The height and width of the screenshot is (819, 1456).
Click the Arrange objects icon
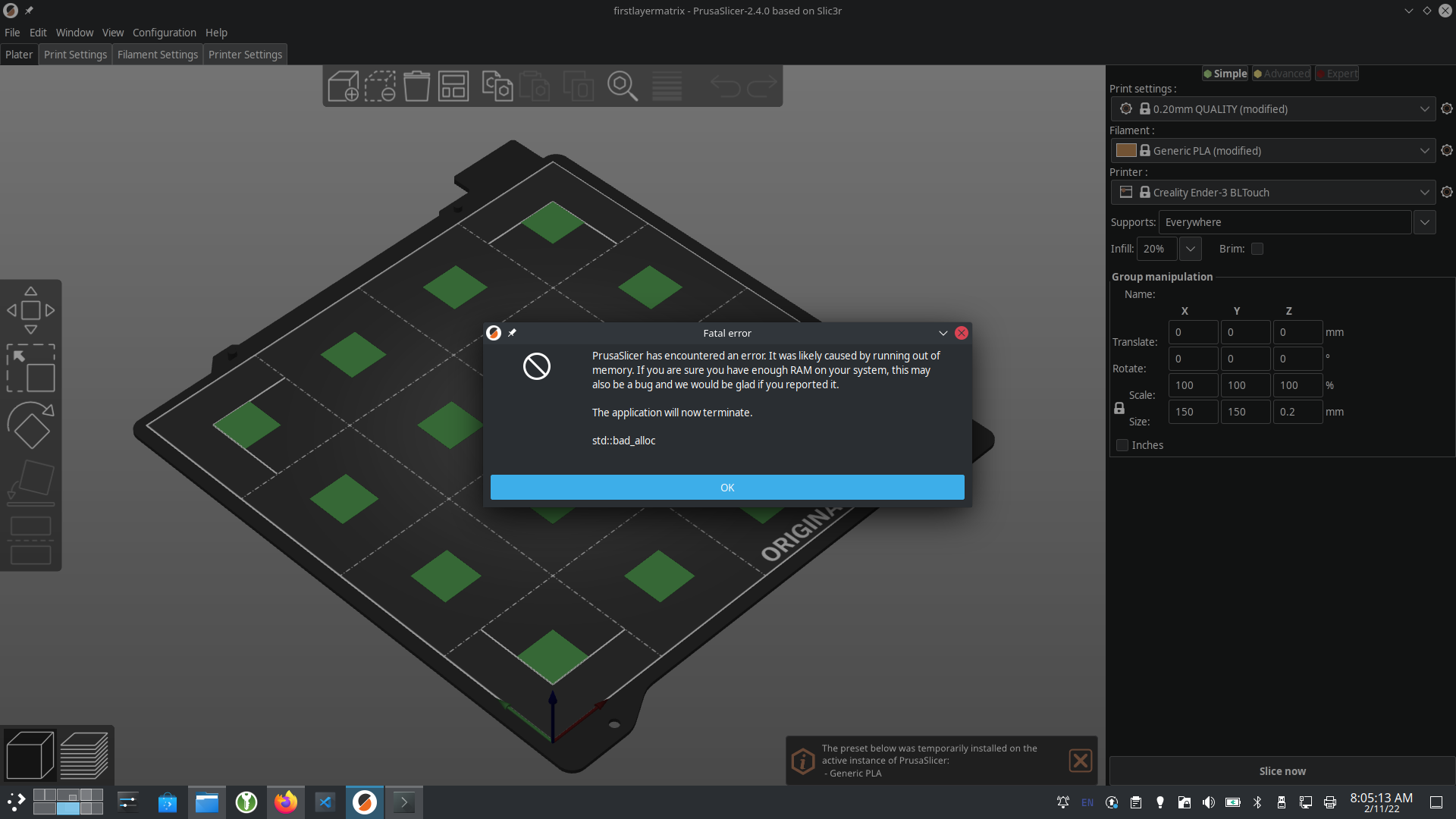[453, 86]
